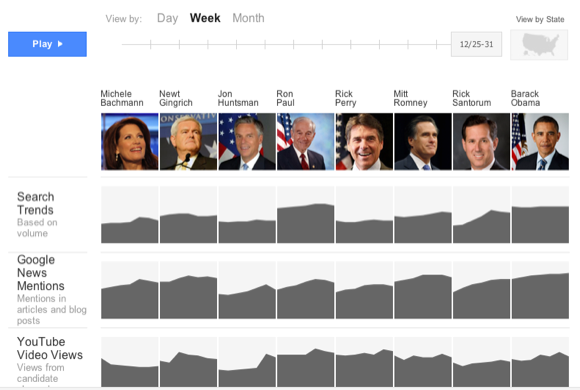The height and width of the screenshot is (390, 580).
Task: Click the first tick on the timeline
Action: tap(151, 44)
